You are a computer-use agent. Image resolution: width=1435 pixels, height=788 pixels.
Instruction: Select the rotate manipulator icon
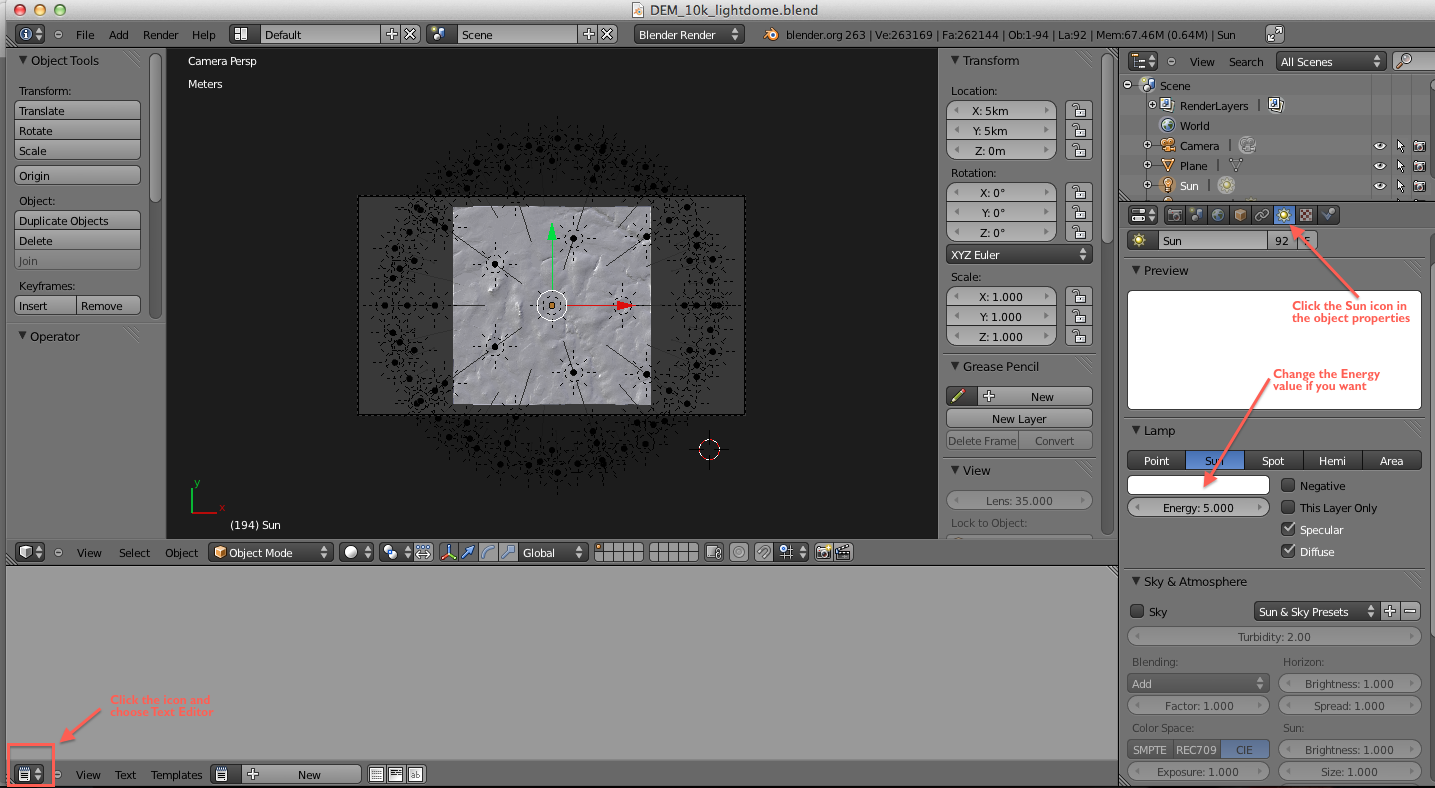488,552
